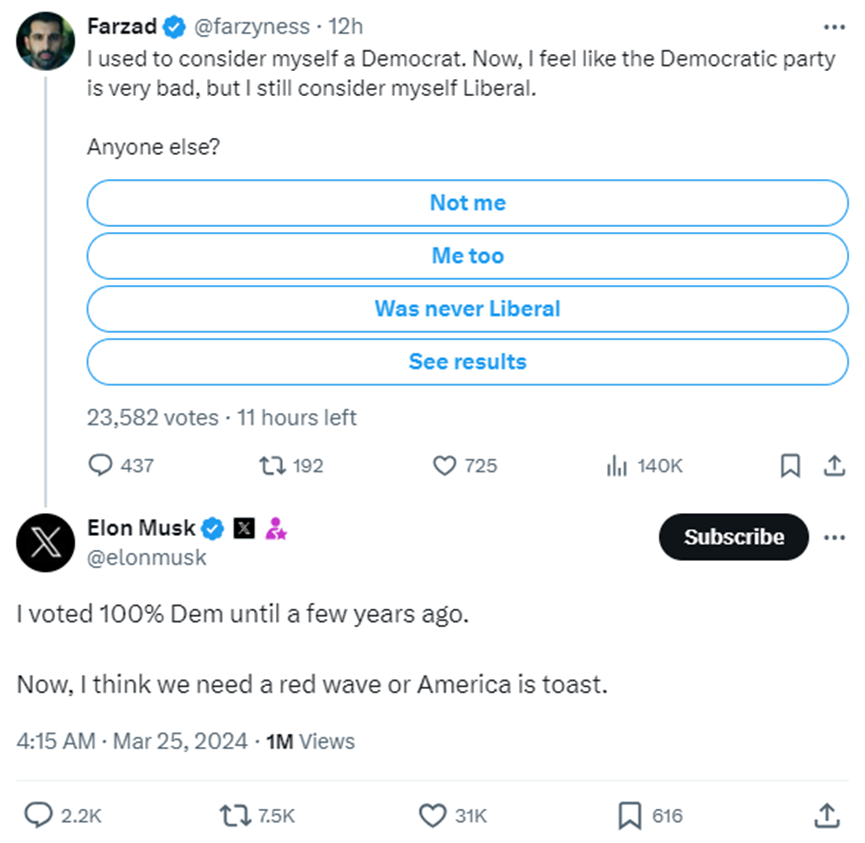This screenshot has height=843, width=865.
Task: Click 'See results' in the poll
Action: point(467,362)
